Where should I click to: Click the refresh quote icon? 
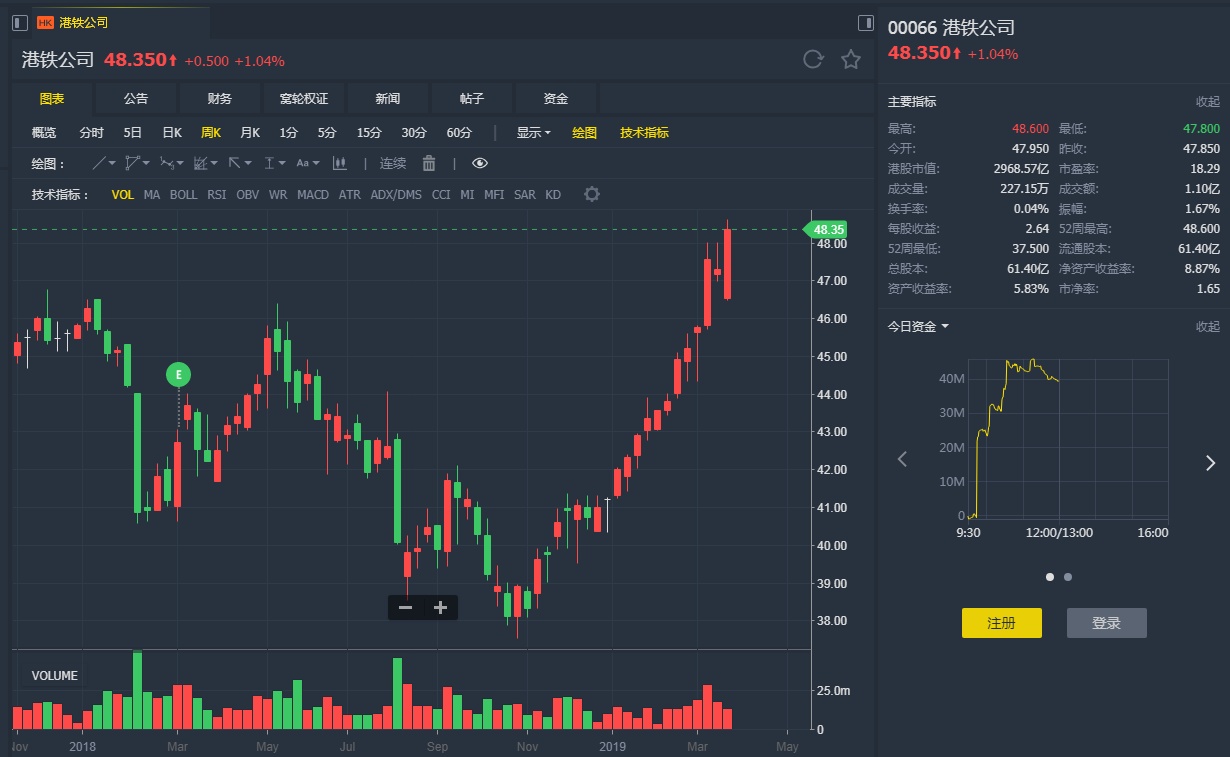(x=813, y=60)
